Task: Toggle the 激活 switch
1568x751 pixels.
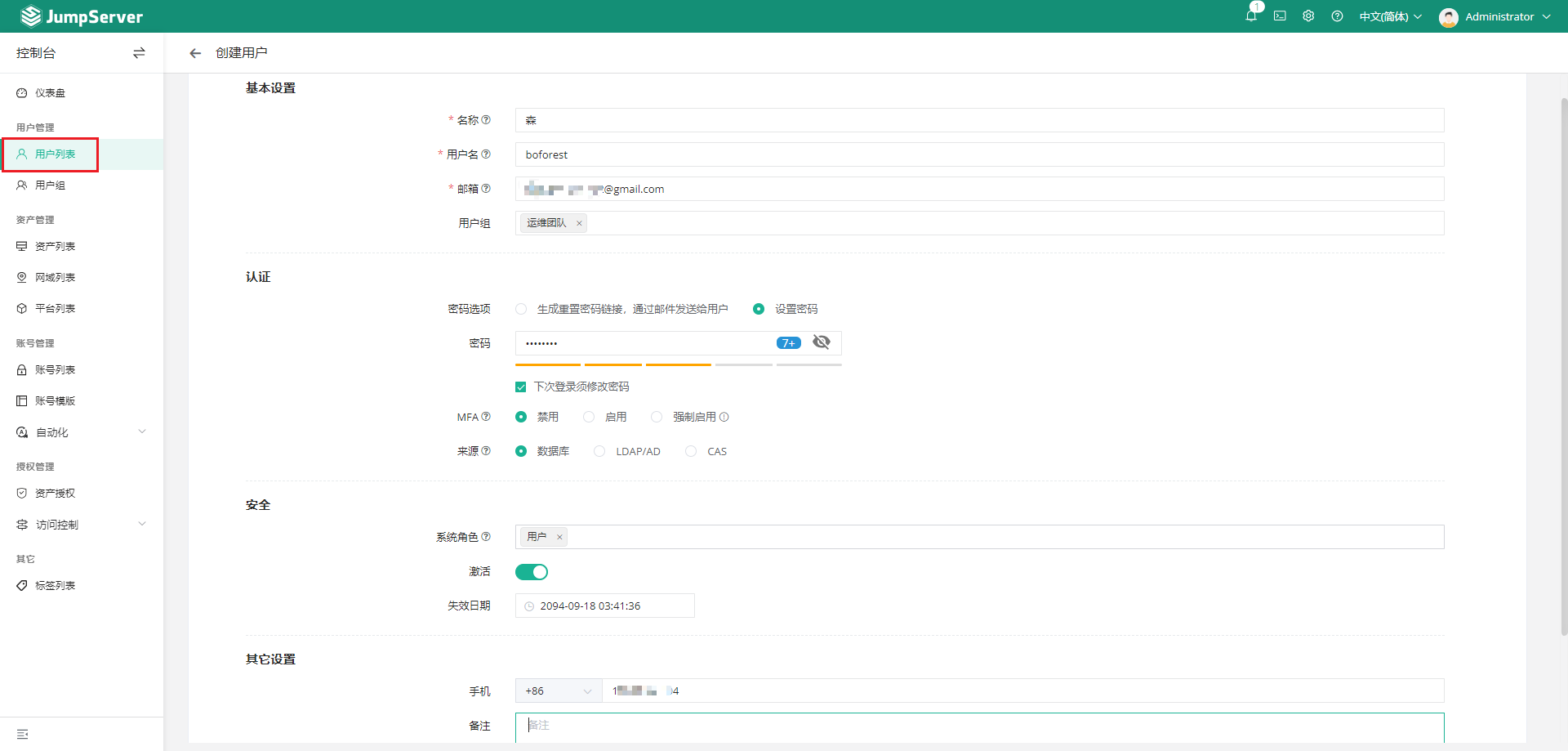Action: [532, 572]
